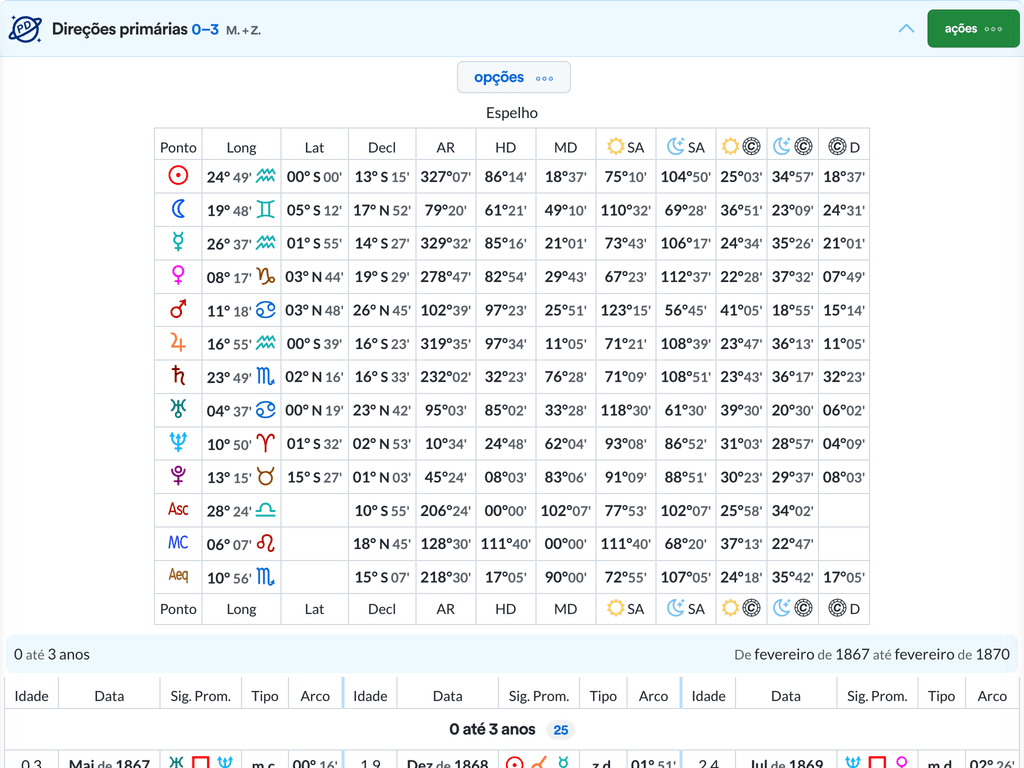Click the Moon crescent symbol row
The height and width of the screenshot is (768, 1024).
point(178,209)
